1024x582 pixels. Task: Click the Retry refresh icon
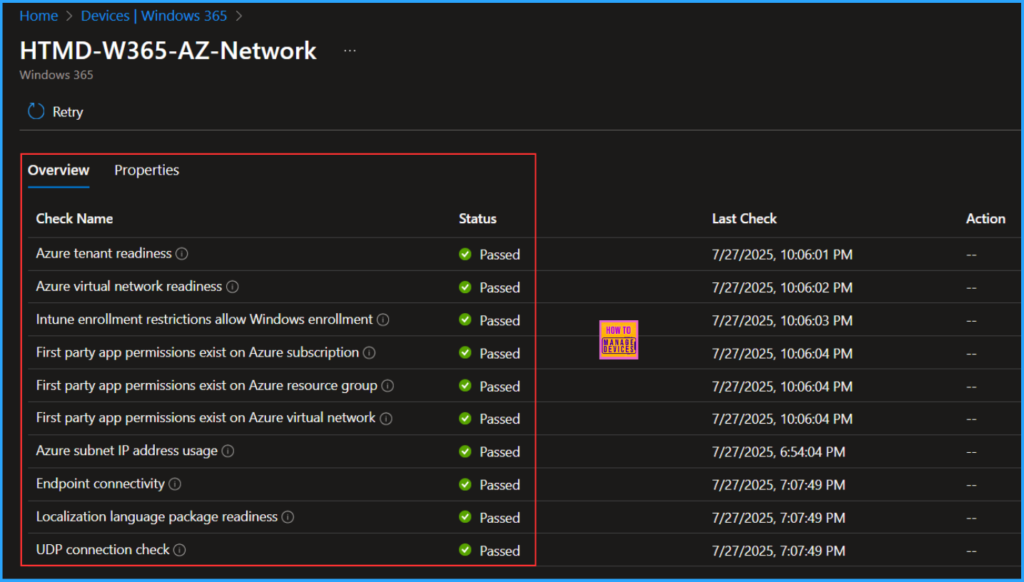tap(36, 112)
